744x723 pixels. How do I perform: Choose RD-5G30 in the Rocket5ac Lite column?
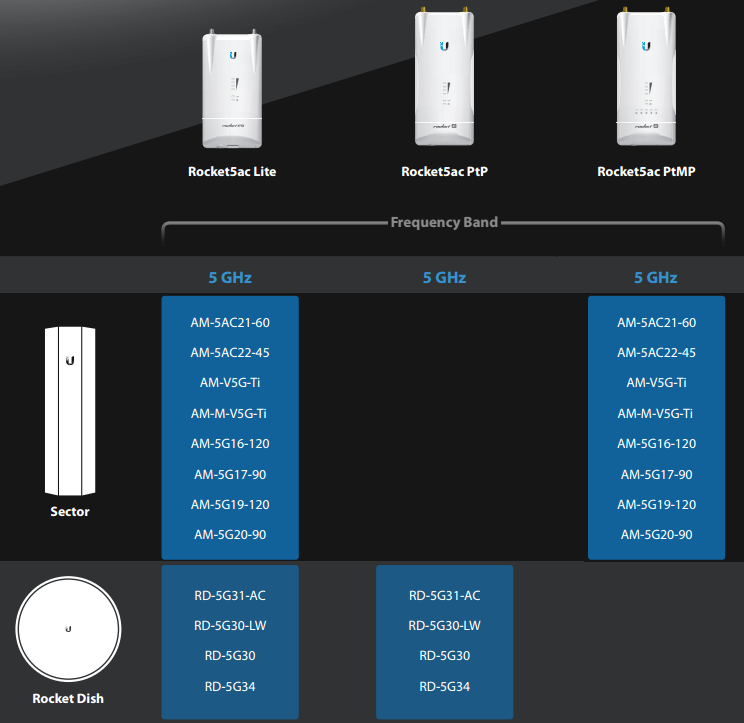(x=230, y=656)
